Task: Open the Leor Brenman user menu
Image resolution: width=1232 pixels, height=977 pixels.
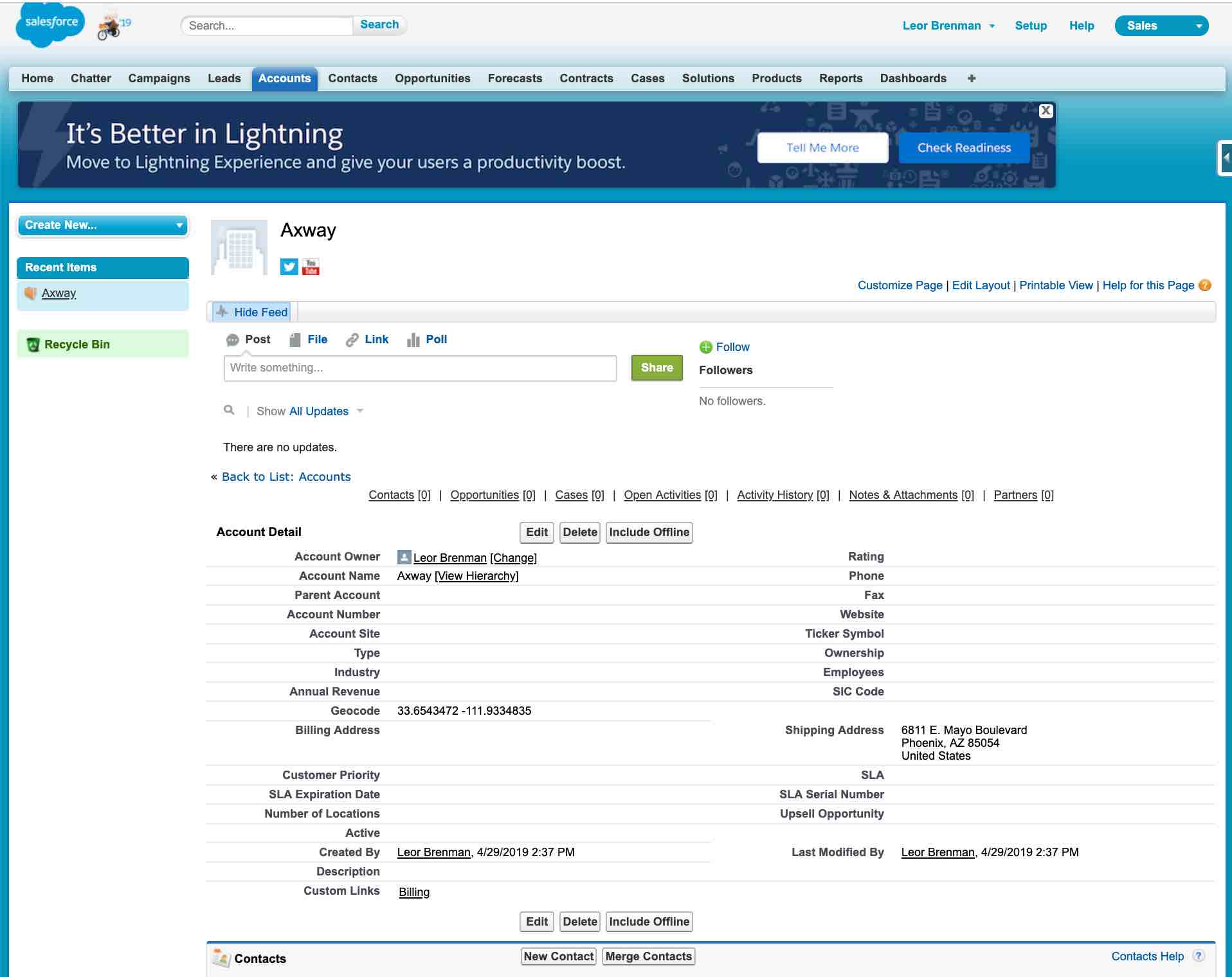Action: click(x=948, y=26)
